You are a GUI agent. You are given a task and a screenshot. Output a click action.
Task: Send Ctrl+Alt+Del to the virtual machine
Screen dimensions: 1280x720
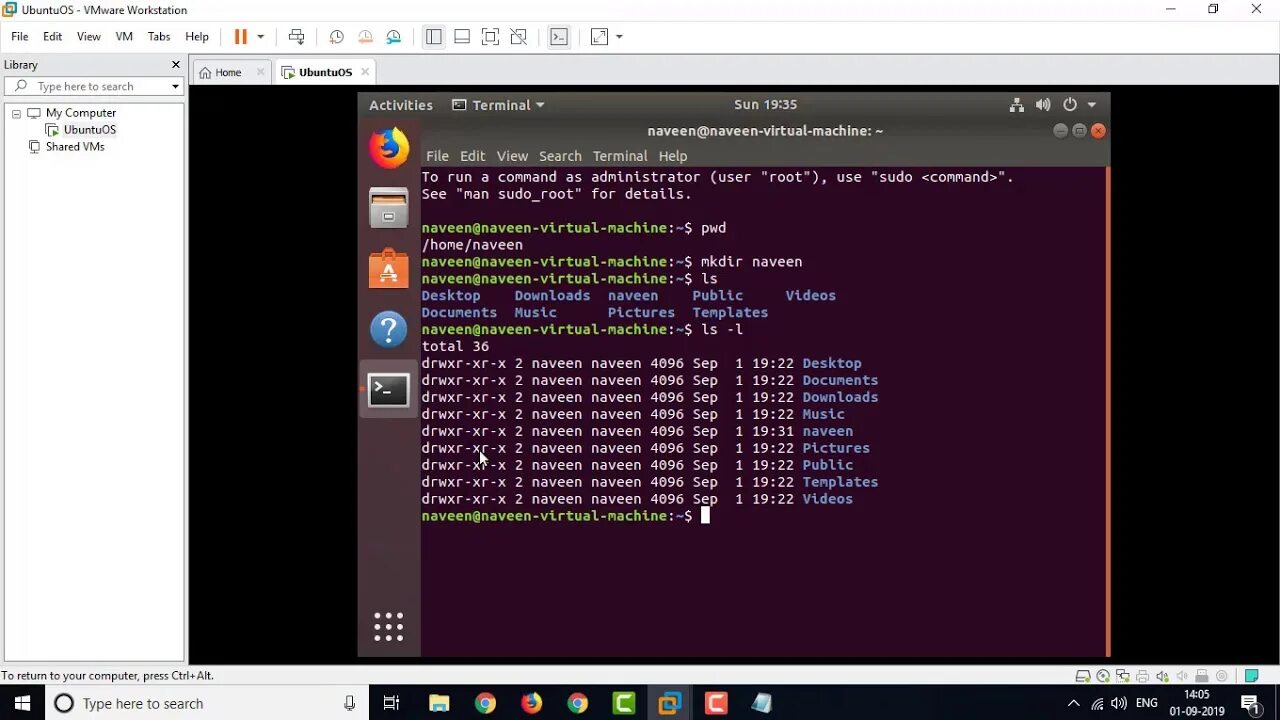296,37
